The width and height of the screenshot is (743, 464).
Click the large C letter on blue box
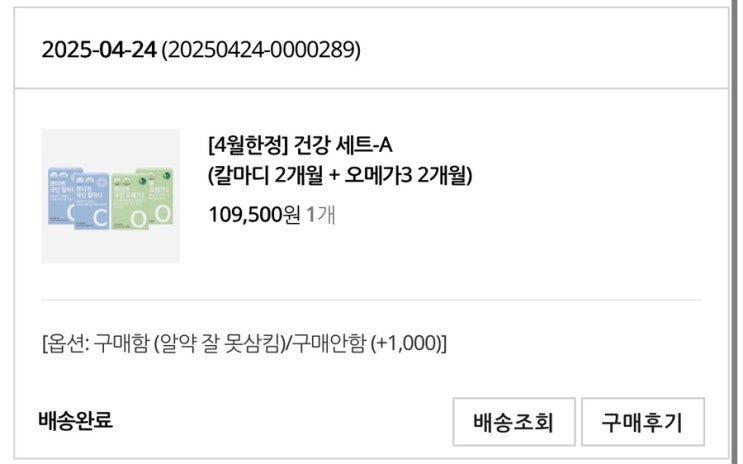[100, 216]
